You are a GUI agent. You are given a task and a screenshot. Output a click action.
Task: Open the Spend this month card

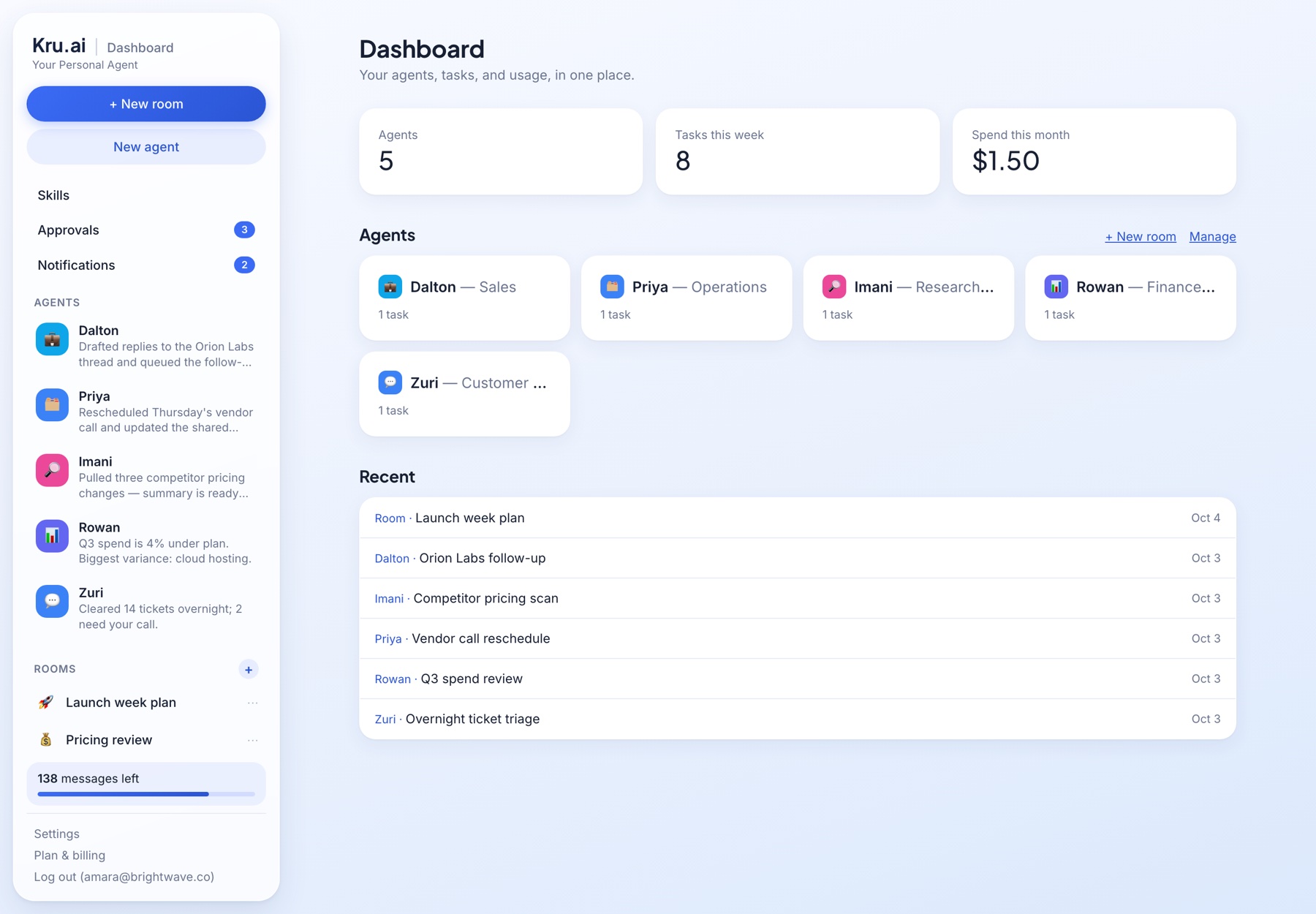(1094, 151)
